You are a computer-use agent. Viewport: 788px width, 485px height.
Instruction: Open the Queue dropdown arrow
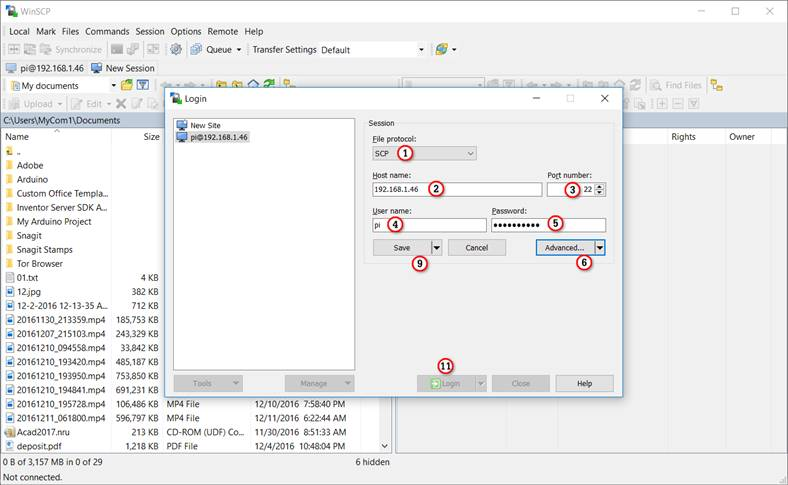pyautogui.click(x=239, y=50)
